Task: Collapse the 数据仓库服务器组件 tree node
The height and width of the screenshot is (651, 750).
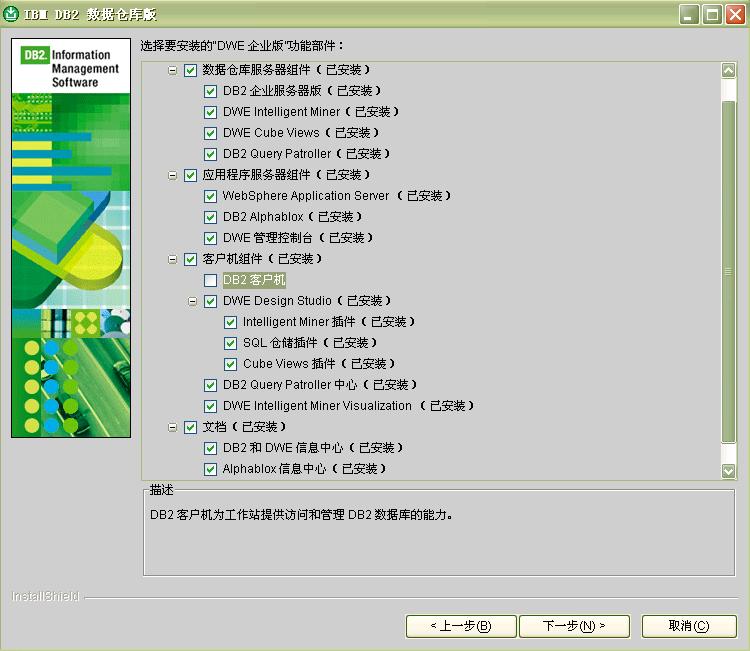Action: [x=173, y=71]
